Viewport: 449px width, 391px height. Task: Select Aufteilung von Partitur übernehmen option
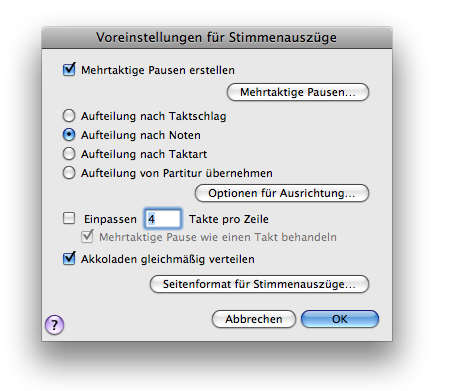coord(69,173)
